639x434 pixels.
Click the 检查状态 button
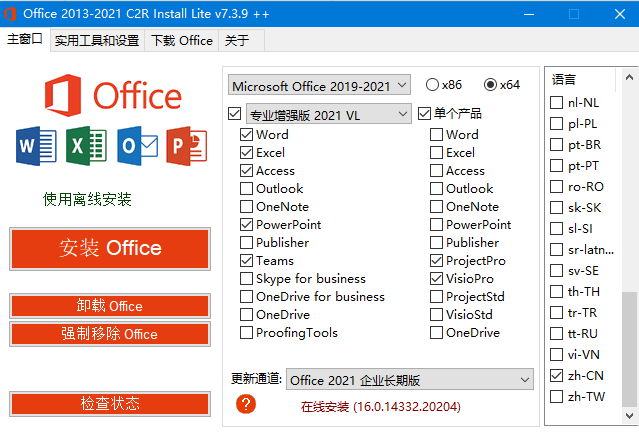pos(110,403)
